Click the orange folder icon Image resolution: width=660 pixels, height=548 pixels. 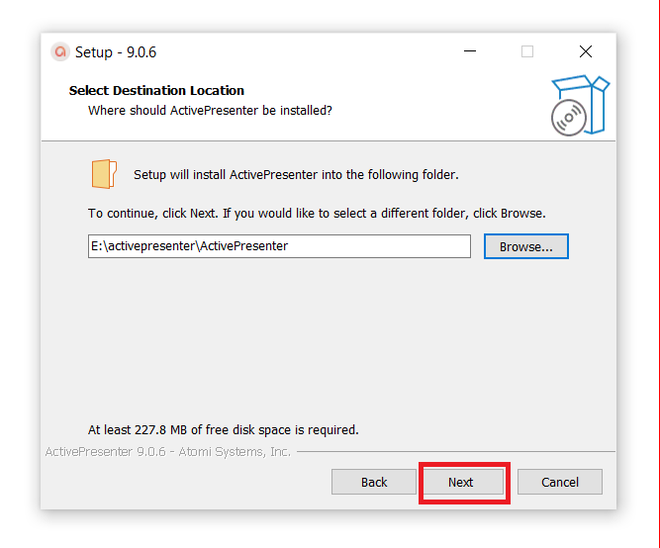click(103, 173)
